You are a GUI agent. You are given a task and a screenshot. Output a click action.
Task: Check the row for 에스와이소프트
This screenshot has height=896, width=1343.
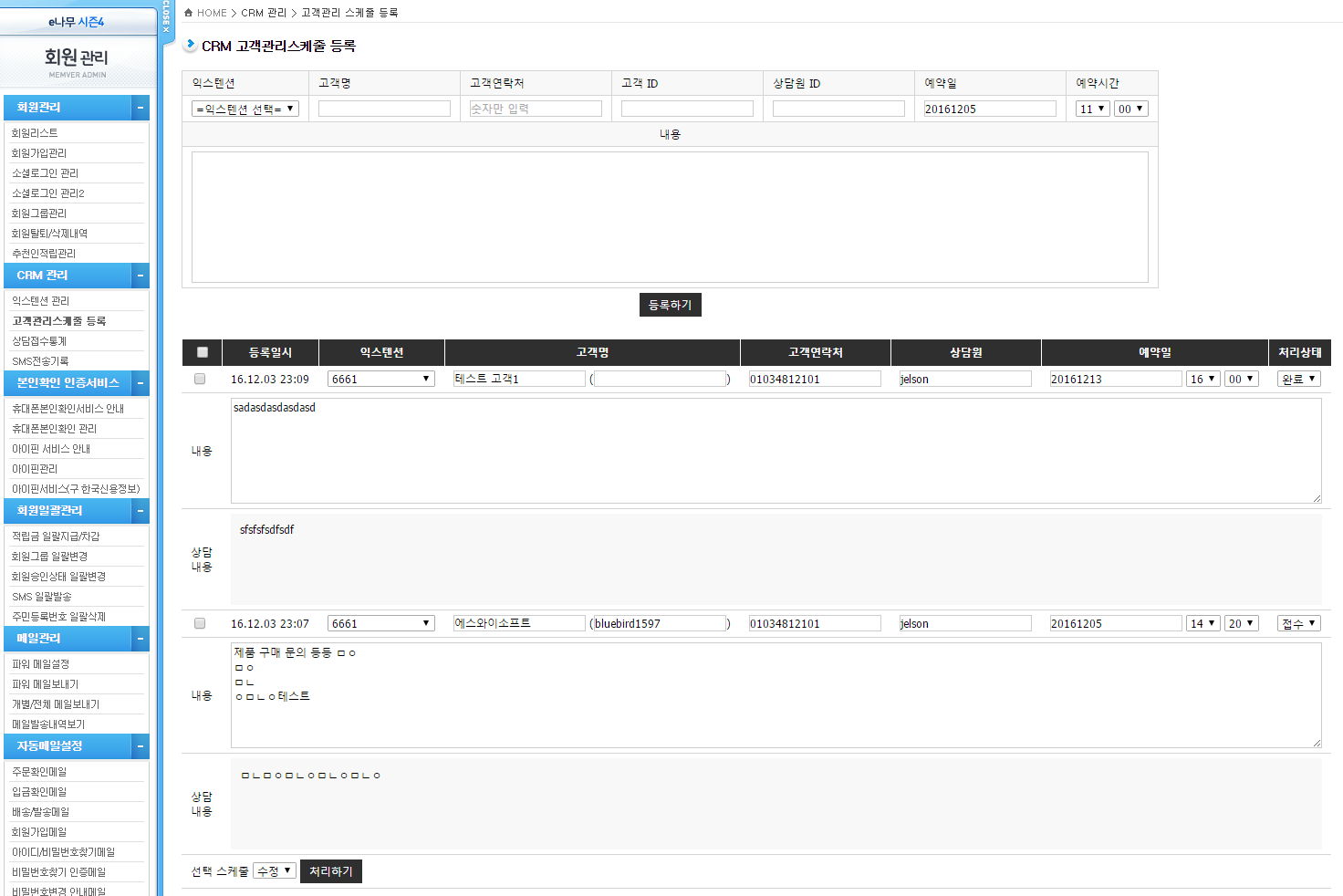[200, 623]
